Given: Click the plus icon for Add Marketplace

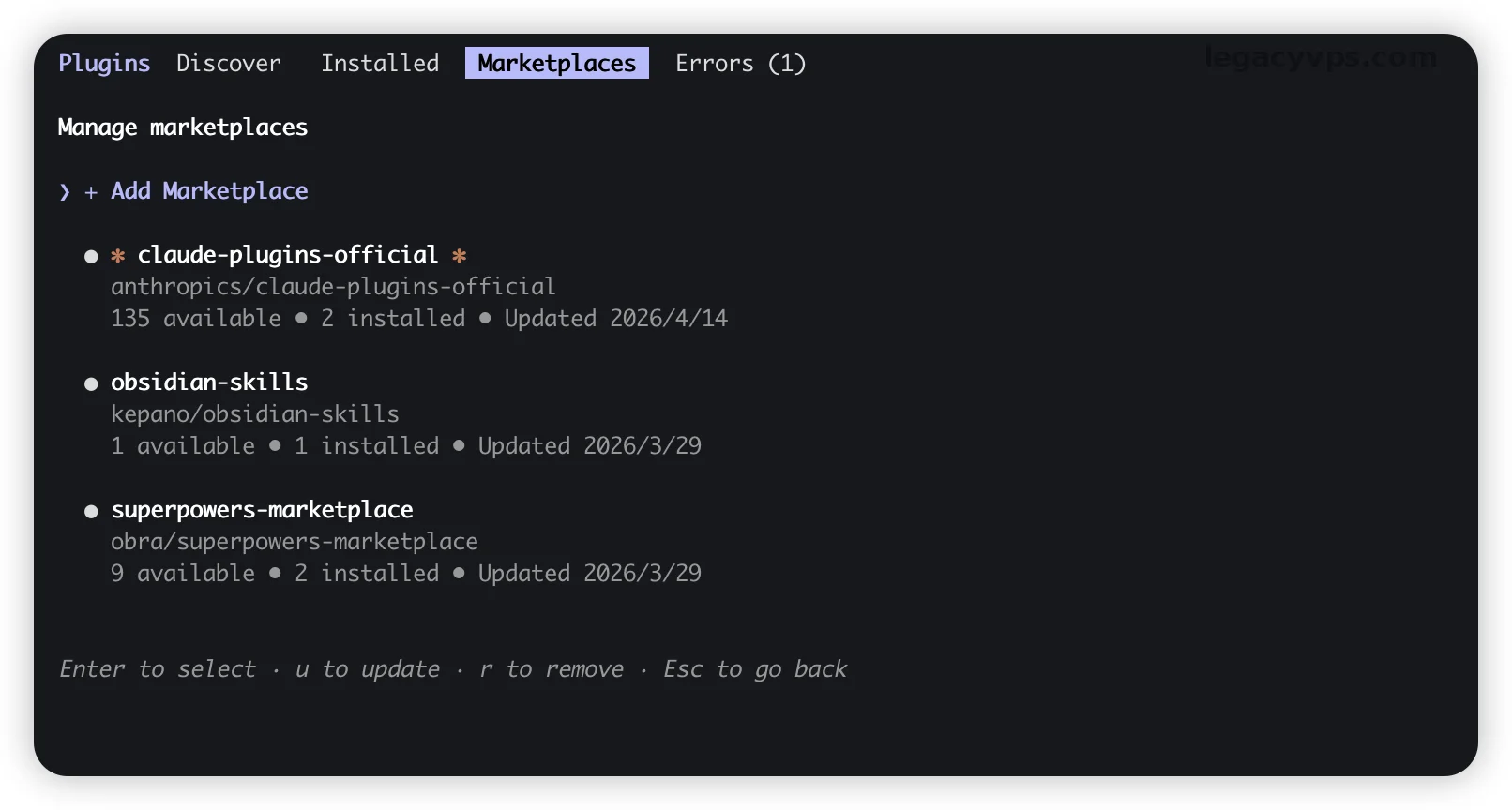Looking at the screenshot, I should pyautogui.click(x=91, y=192).
